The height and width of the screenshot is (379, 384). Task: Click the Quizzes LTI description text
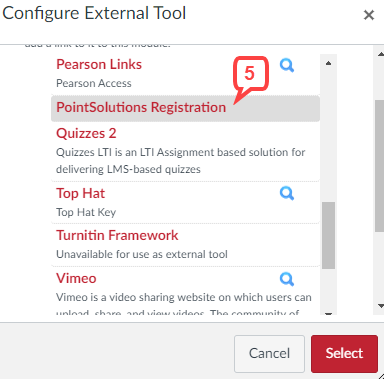180,161
